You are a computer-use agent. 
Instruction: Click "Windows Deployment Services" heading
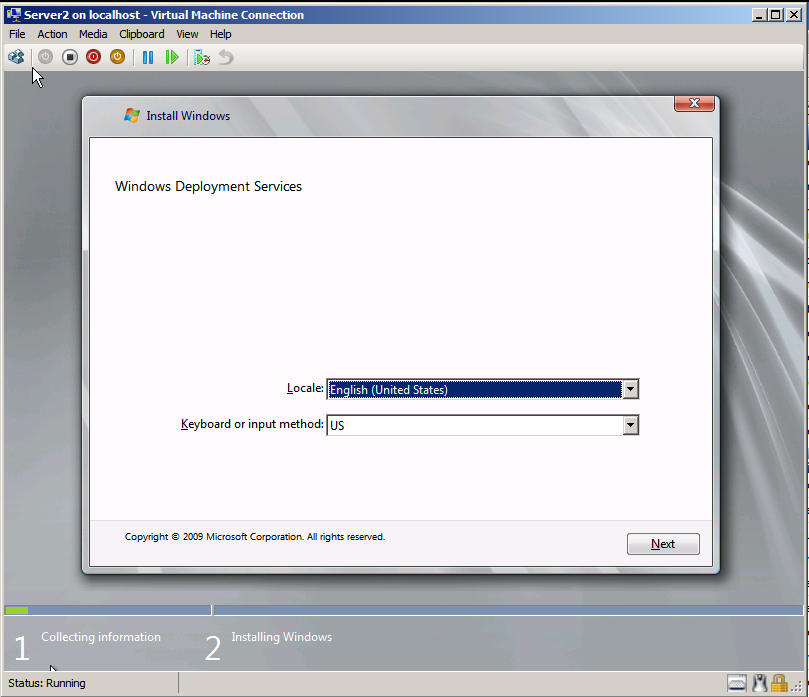(208, 186)
